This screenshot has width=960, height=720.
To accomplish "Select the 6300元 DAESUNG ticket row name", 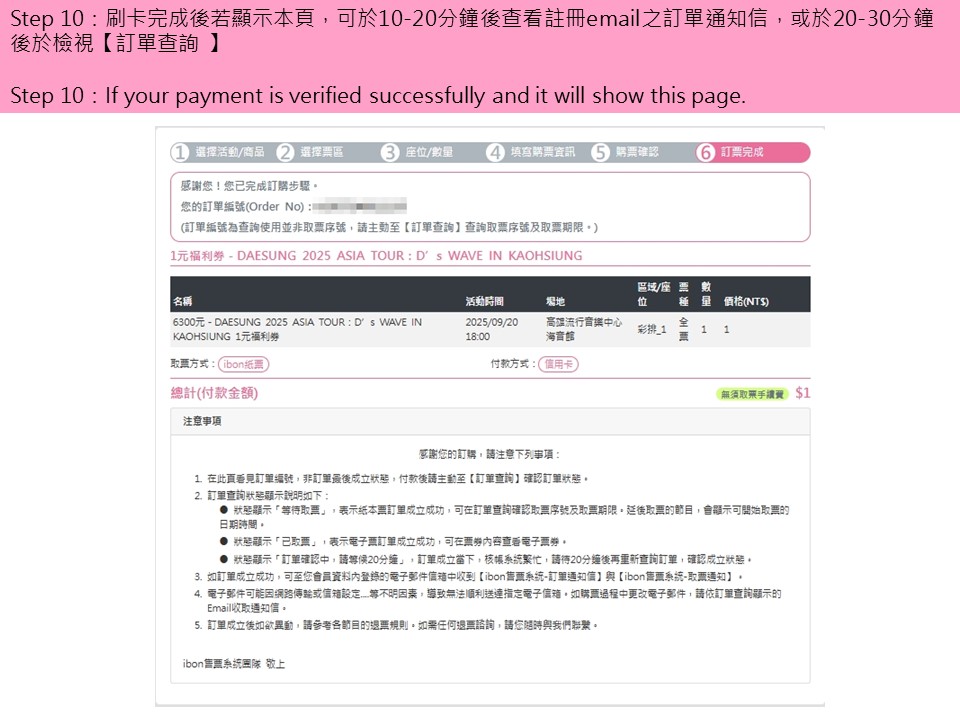I will (x=297, y=329).
